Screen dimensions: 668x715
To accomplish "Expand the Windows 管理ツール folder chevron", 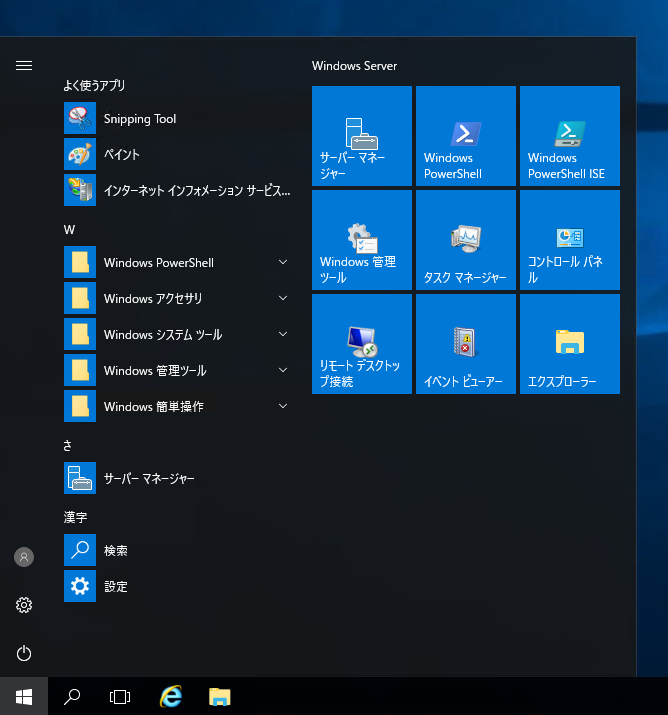I will 283,370.
